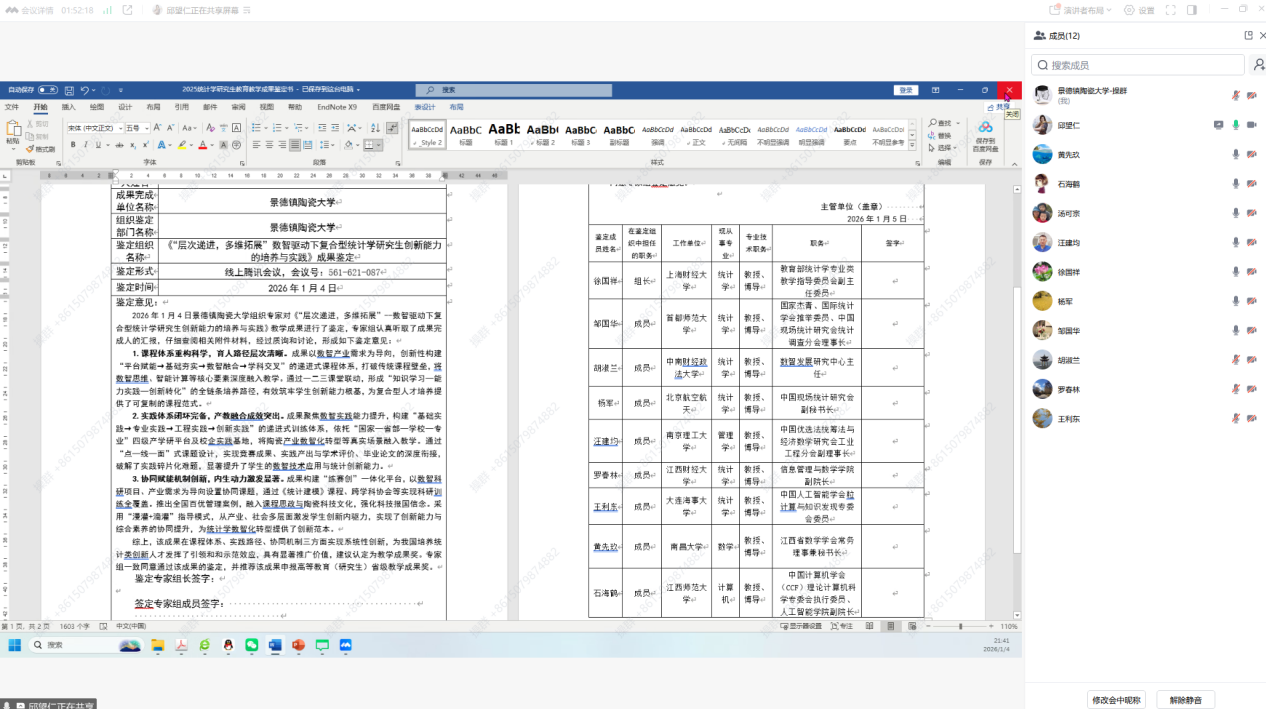Click the save icon in quick access toolbar
The image size is (1266, 709).
pyautogui.click(x=69, y=90)
